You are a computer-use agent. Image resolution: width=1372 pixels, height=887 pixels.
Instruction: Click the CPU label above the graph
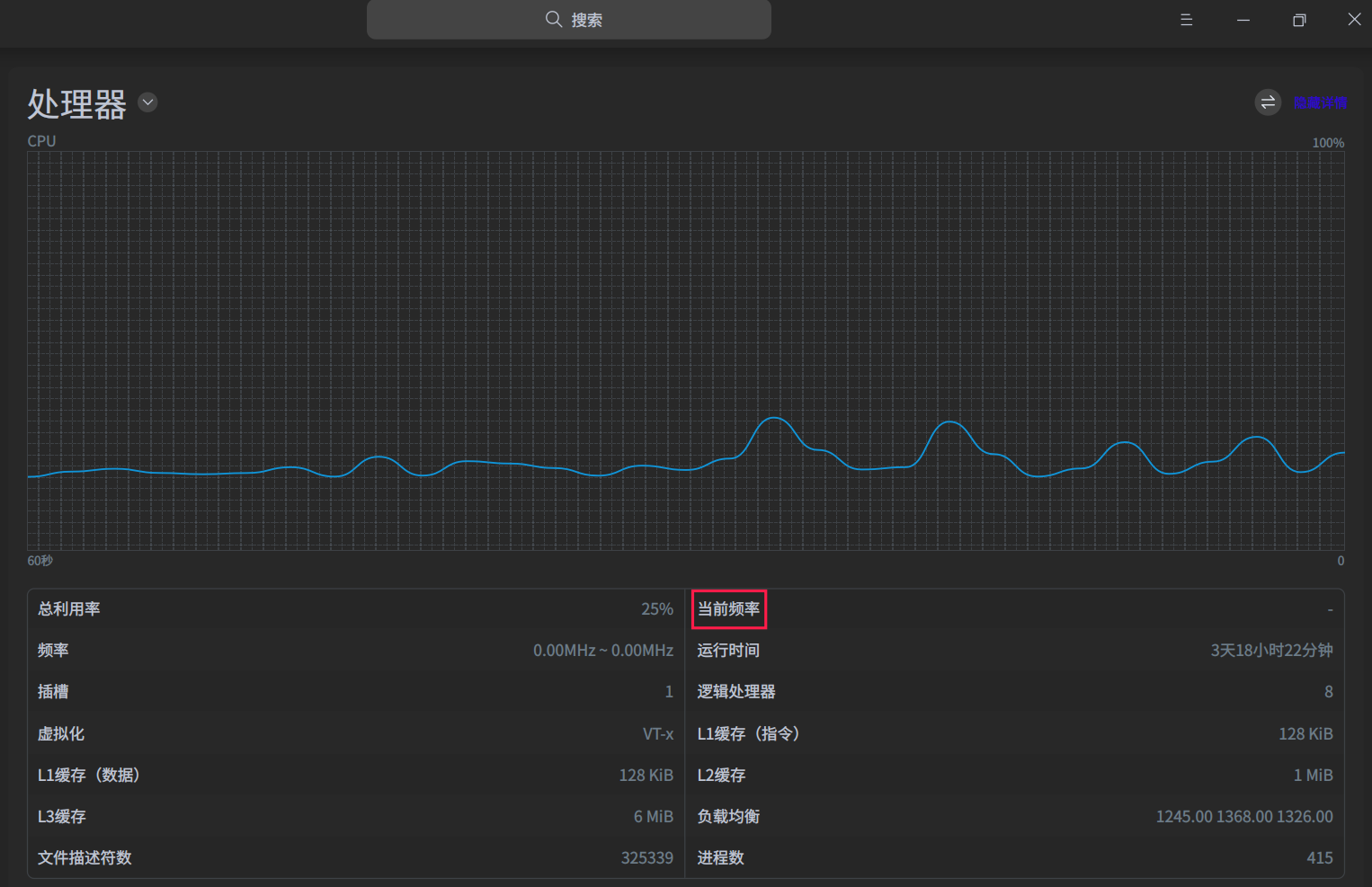(x=41, y=141)
